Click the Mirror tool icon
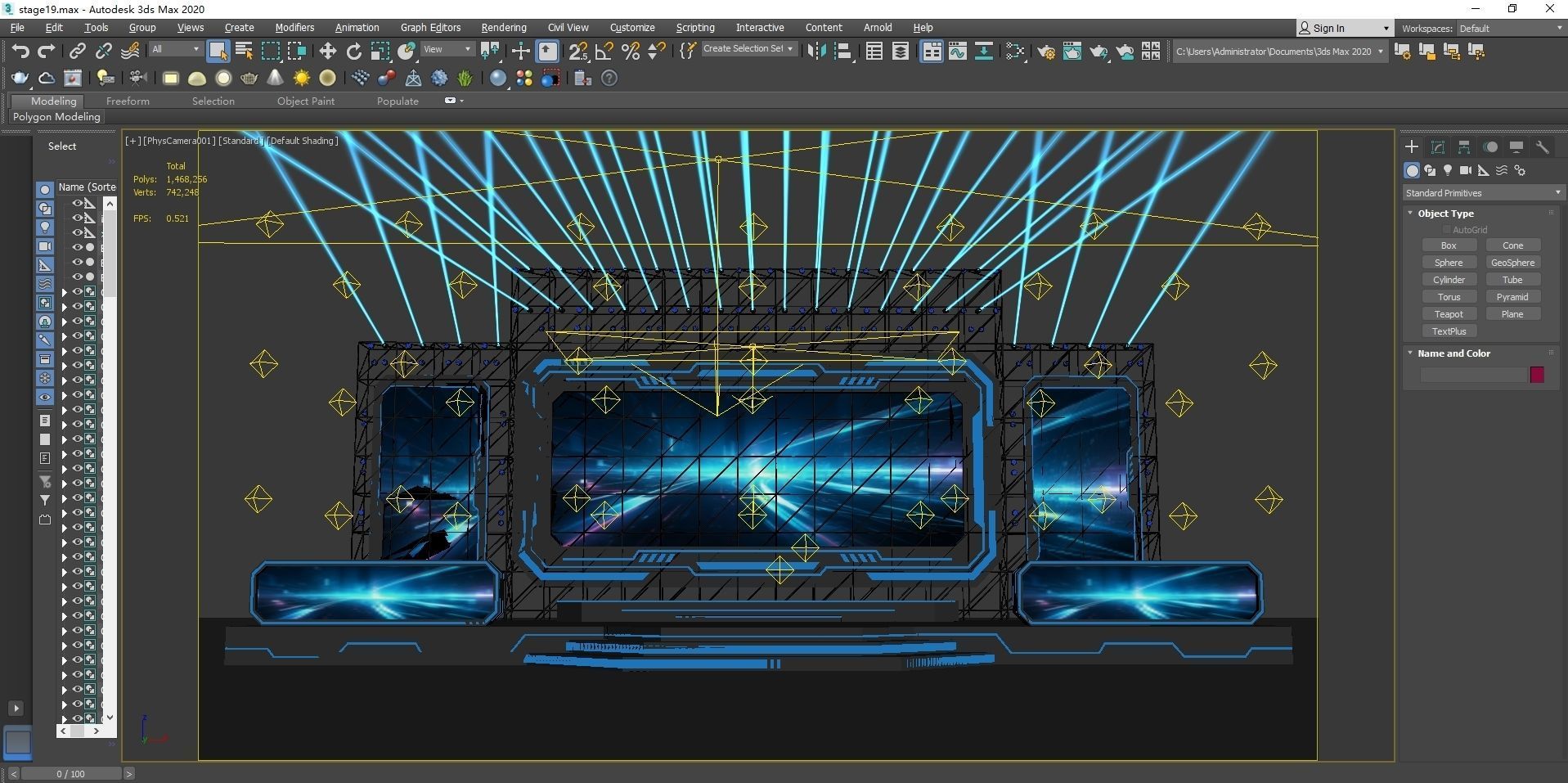This screenshot has height=783, width=1568. click(x=816, y=52)
